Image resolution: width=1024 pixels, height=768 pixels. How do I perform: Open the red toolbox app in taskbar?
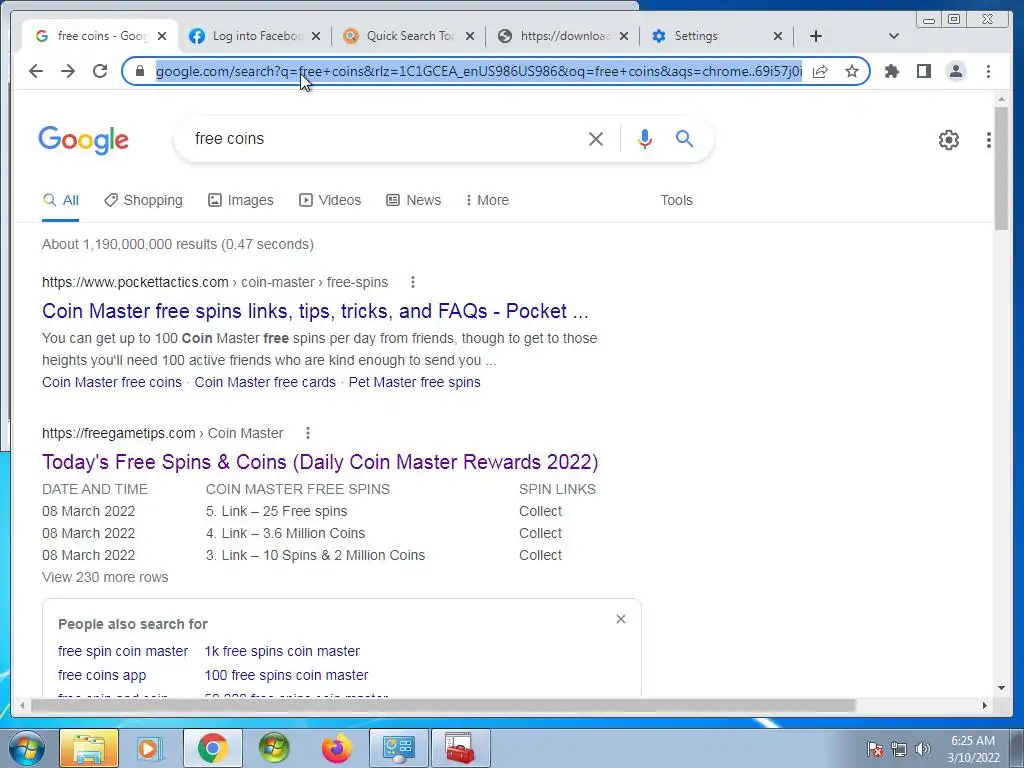click(460, 748)
